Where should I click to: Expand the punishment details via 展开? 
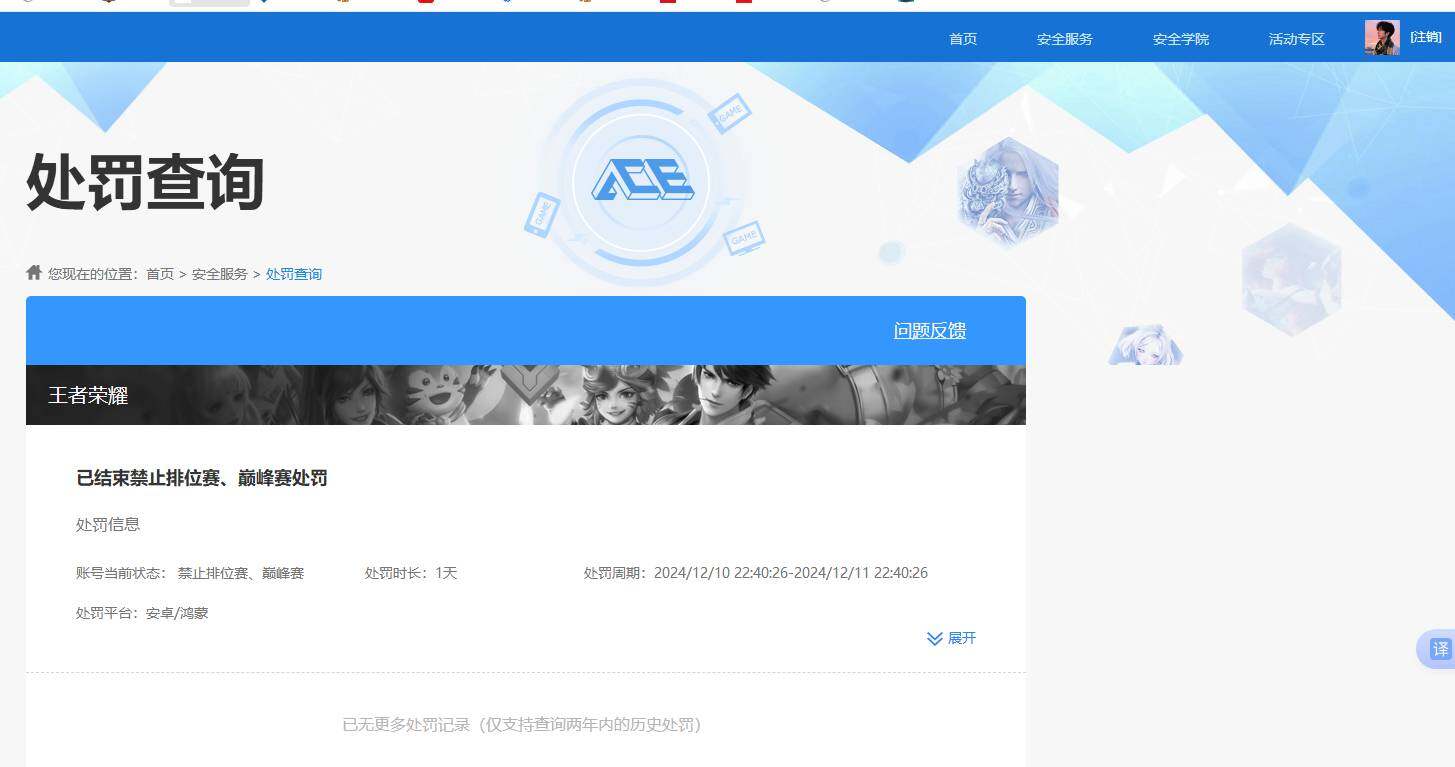pyautogui.click(x=962, y=638)
